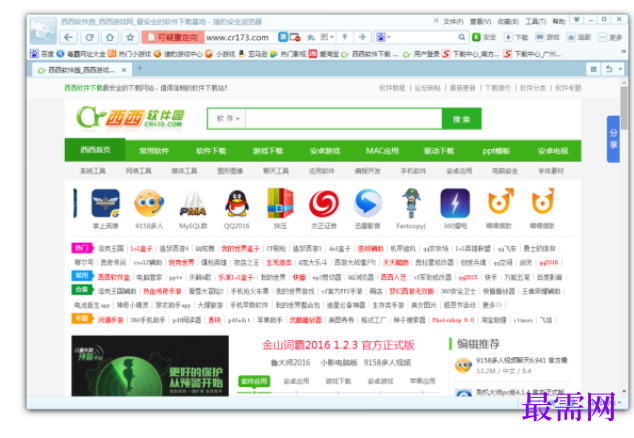Collapse menu bar with chevron left of 文件
The height and width of the screenshot is (438, 634).
coord(435,20)
